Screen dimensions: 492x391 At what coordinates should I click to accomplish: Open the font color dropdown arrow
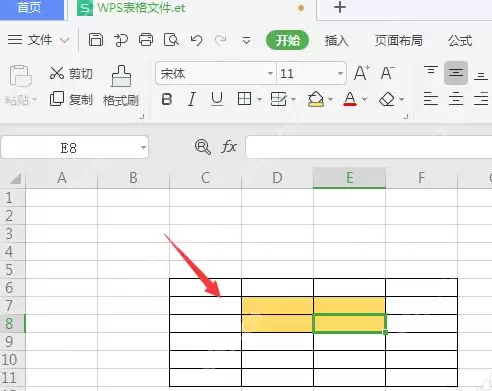coord(365,99)
